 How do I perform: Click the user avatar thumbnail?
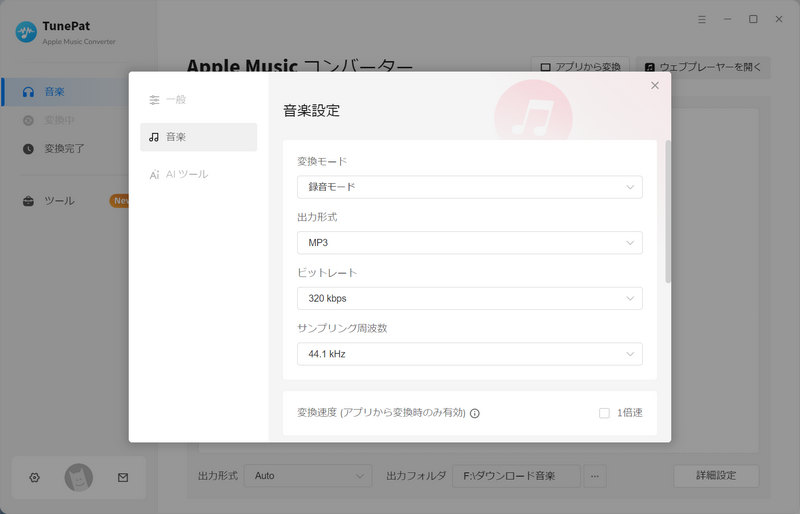(x=79, y=478)
